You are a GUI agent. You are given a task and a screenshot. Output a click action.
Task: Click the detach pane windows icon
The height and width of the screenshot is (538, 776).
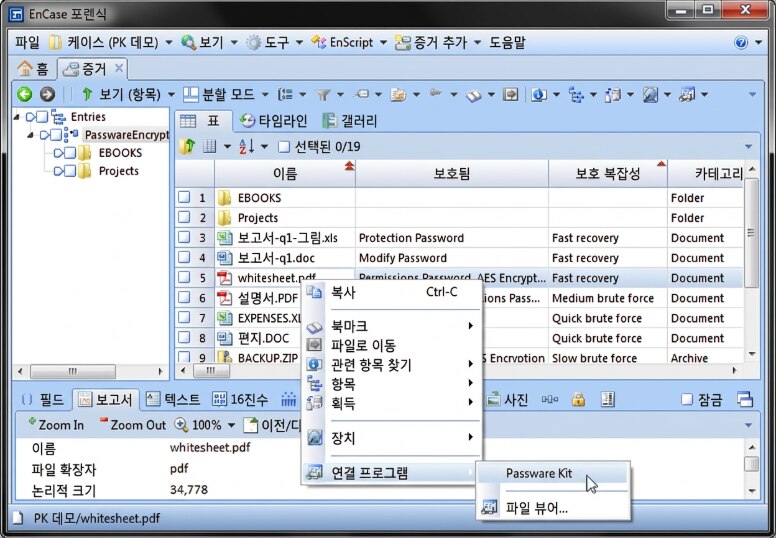pyautogui.click(x=745, y=399)
